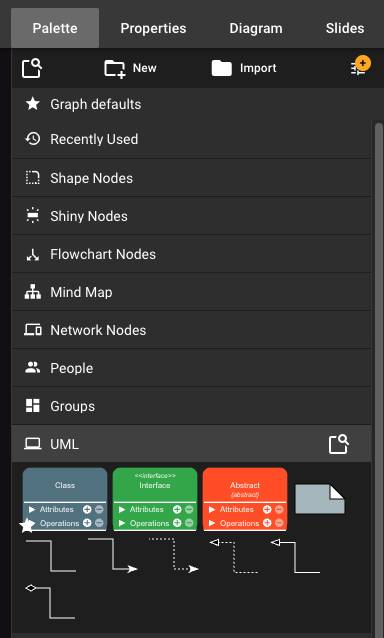This screenshot has height=638, width=384.
Task: Switch to the Properties tab
Action: [153, 28]
